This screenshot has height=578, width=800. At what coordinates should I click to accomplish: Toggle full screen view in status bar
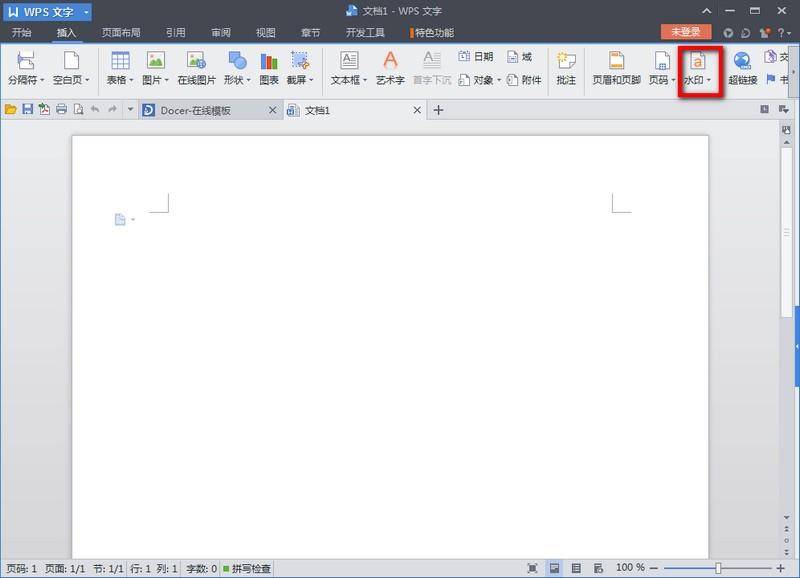pyautogui.click(x=532, y=568)
